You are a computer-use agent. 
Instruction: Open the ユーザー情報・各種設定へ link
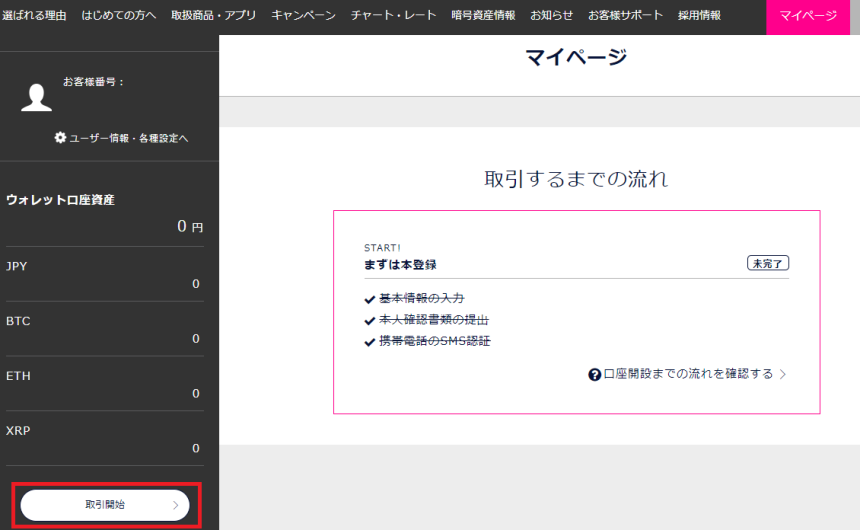[x=128, y=138]
